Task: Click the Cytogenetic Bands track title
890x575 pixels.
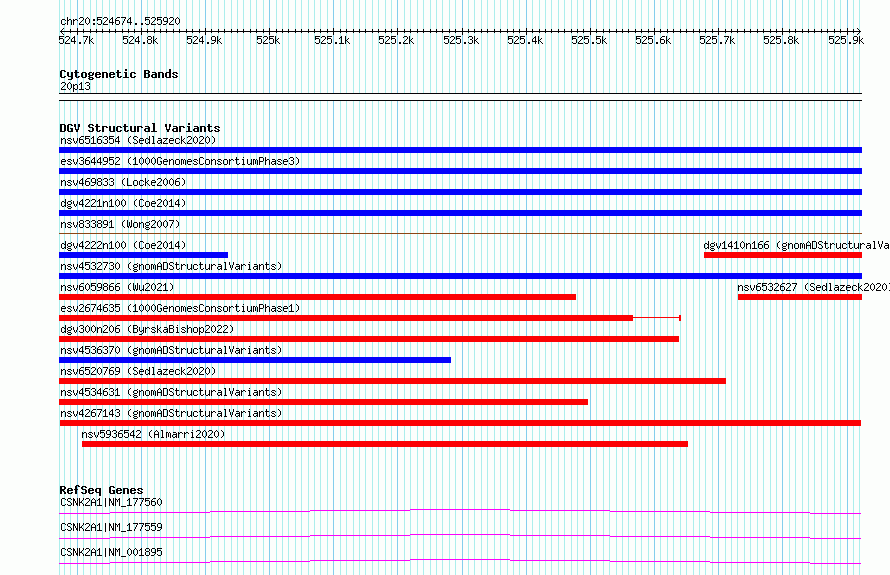Action: point(119,74)
